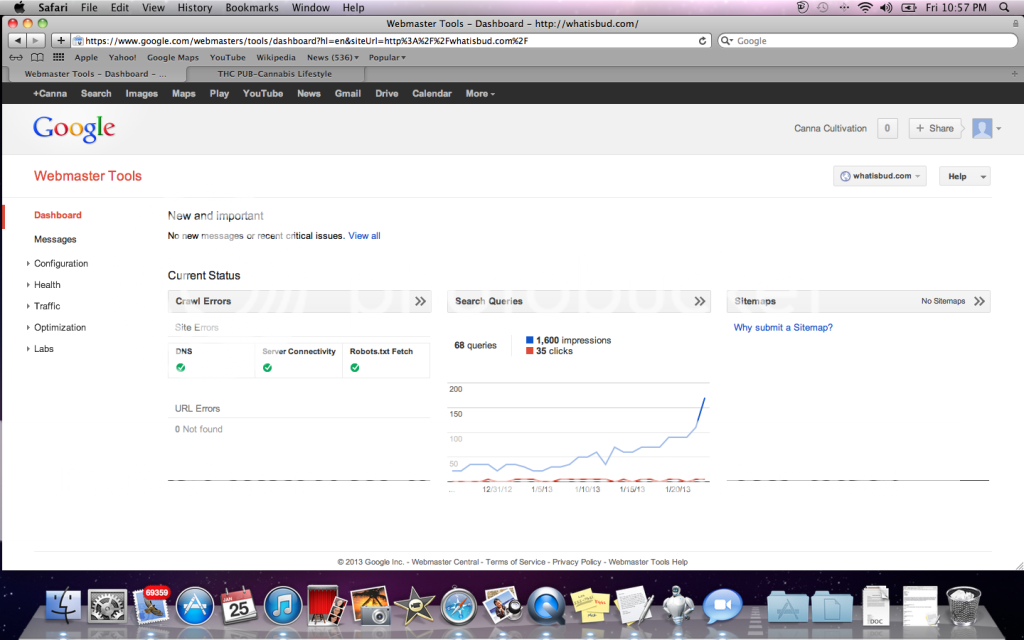Image resolution: width=1024 pixels, height=640 pixels.
Task: Open Finder from the Dock
Action: [63, 605]
